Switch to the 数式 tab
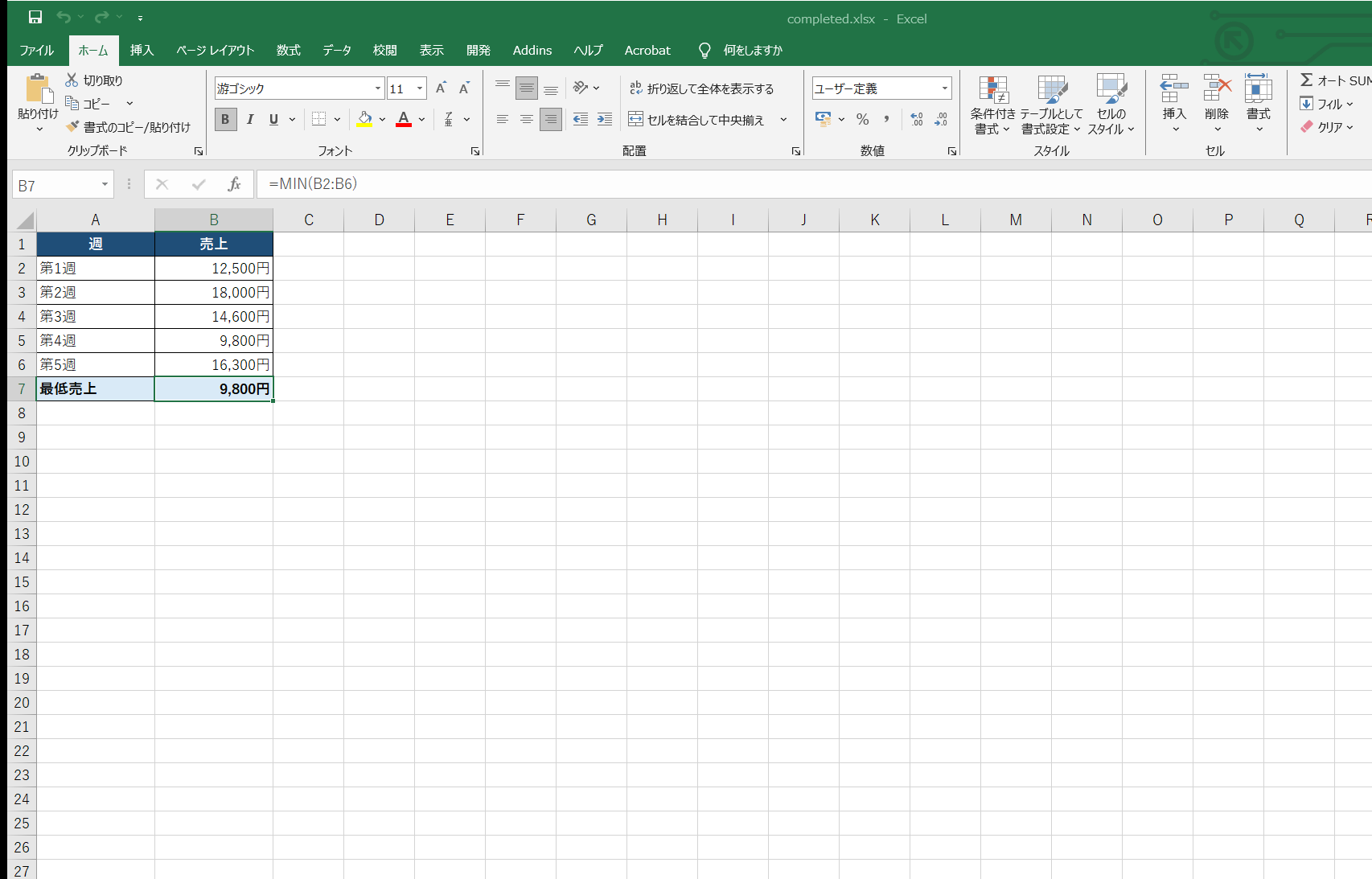This screenshot has width=1372, height=879. click(x=289, y=50)
